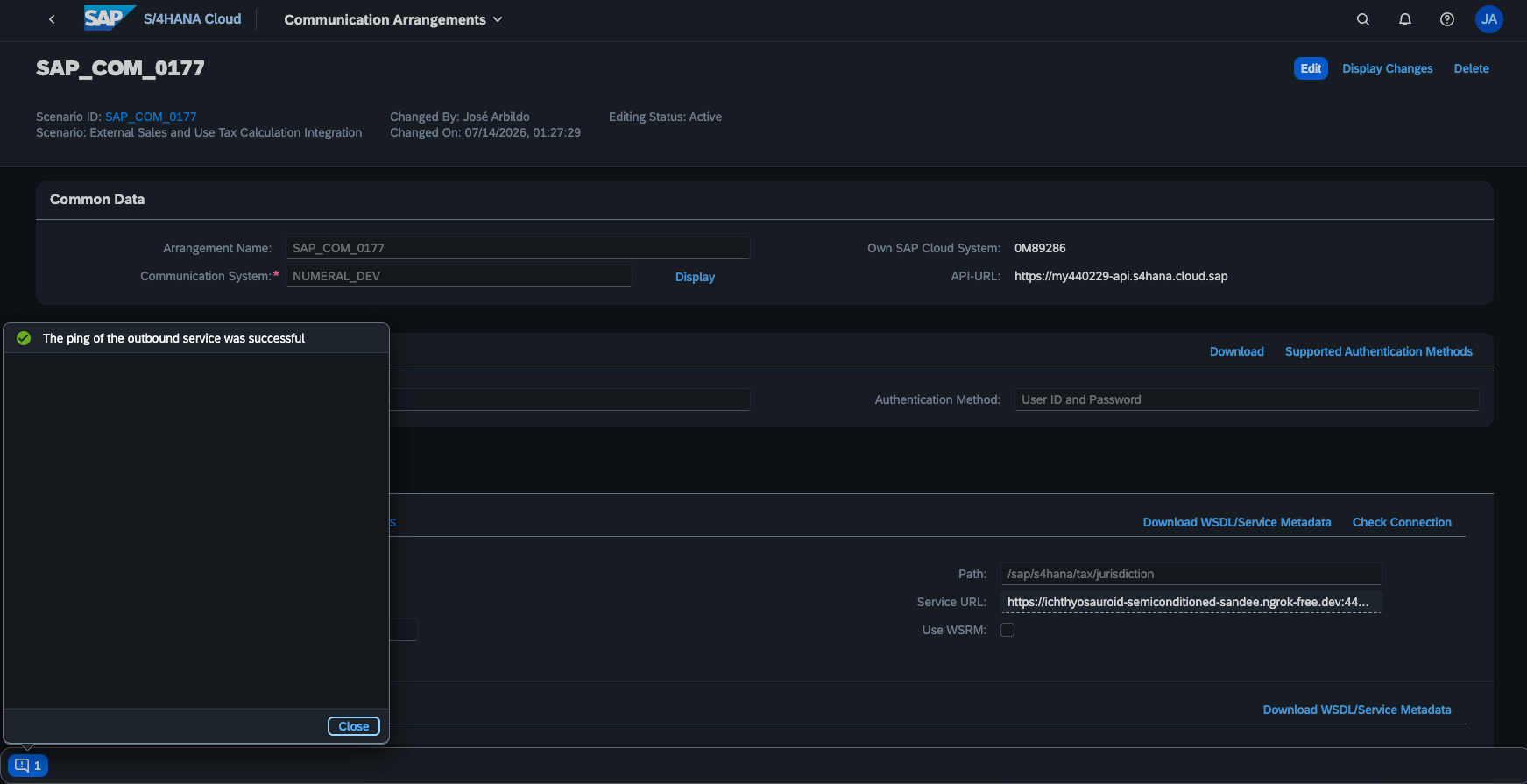Open Supported Authentication Methods
The image size is (1527, 784).
pyautogui.click(x=1379, y=351)
